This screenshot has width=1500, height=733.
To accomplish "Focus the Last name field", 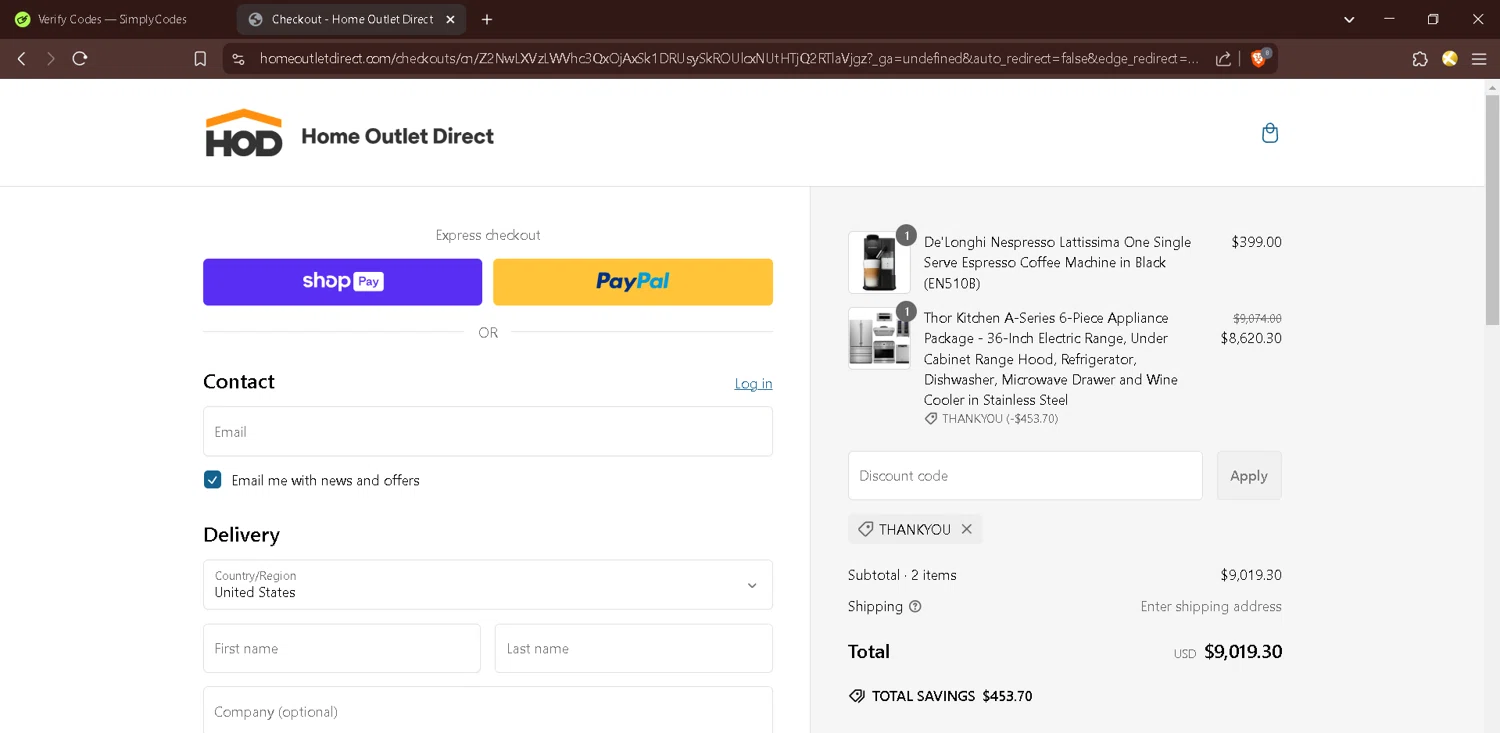I will coord(634,648).
